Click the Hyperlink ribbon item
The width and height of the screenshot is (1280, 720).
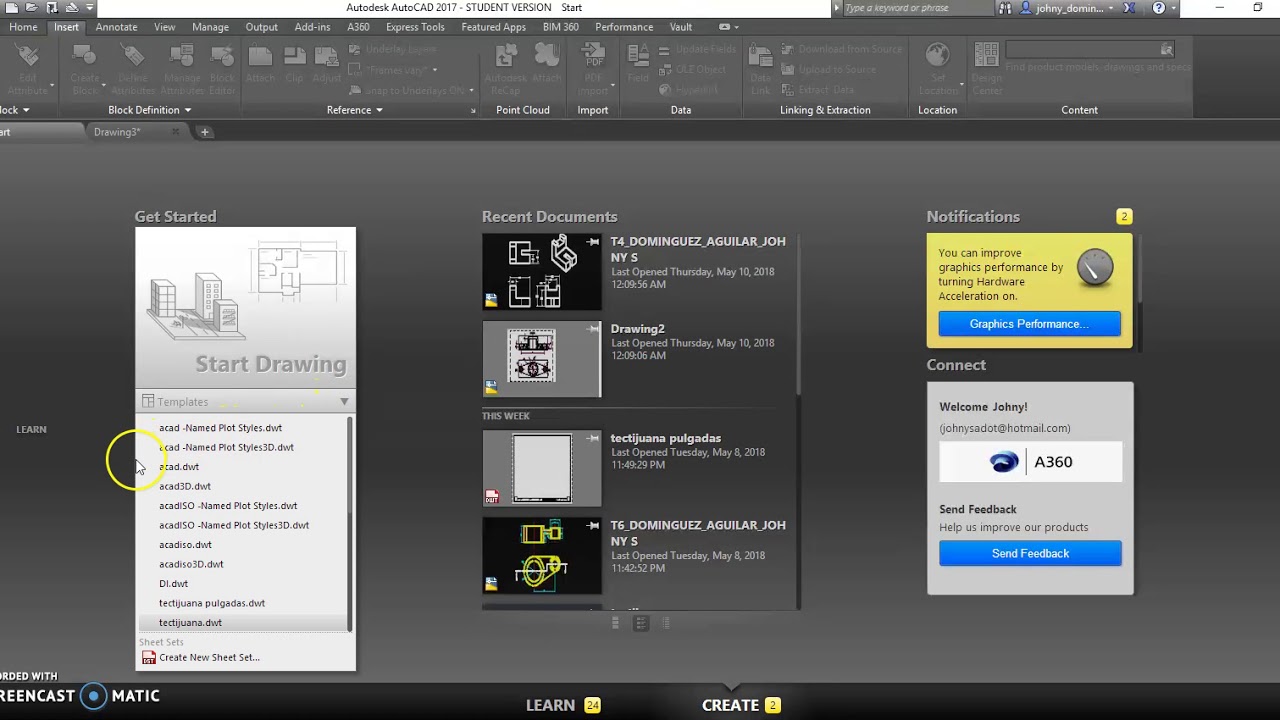click(689, 90)
